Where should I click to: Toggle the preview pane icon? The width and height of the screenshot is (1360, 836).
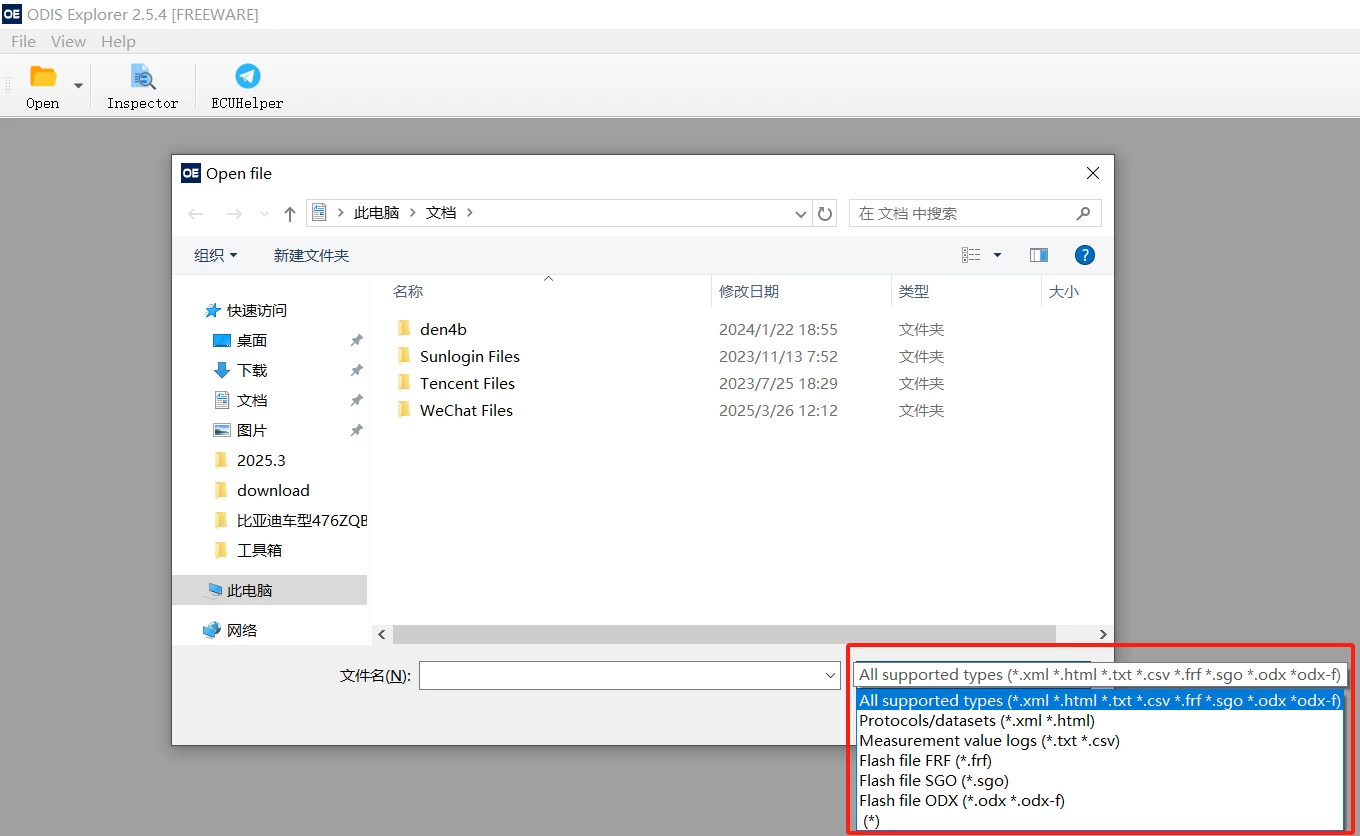tap(1038, 255)
